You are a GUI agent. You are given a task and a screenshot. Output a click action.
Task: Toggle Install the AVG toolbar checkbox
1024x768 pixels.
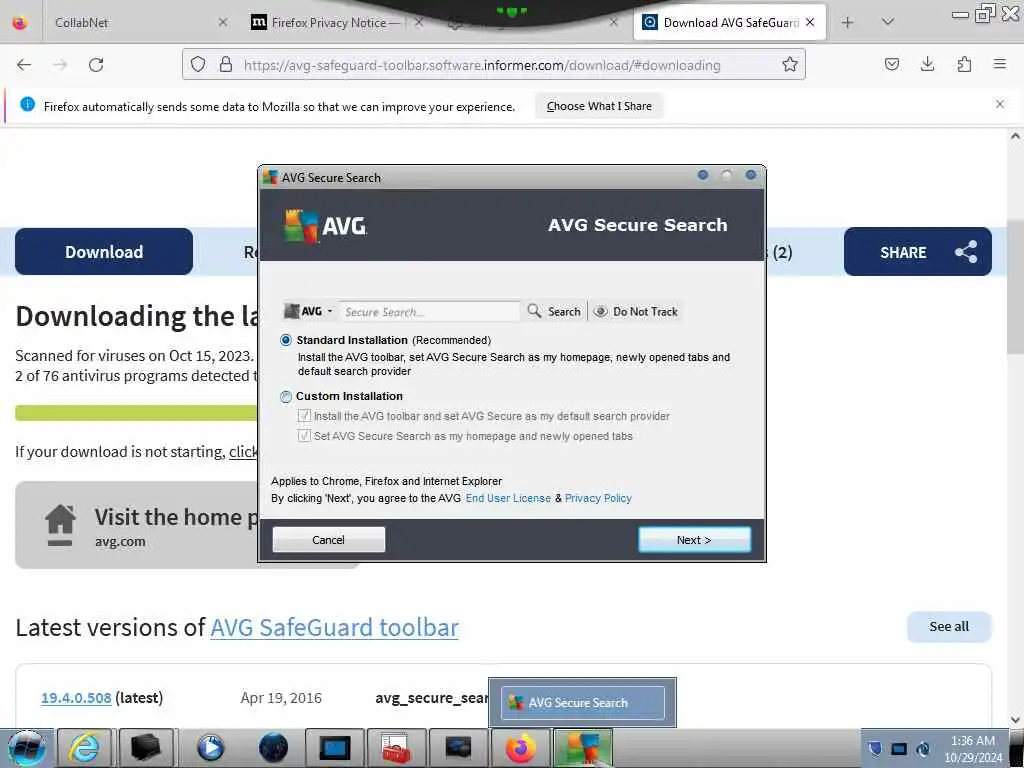click(x=304, y=416)
